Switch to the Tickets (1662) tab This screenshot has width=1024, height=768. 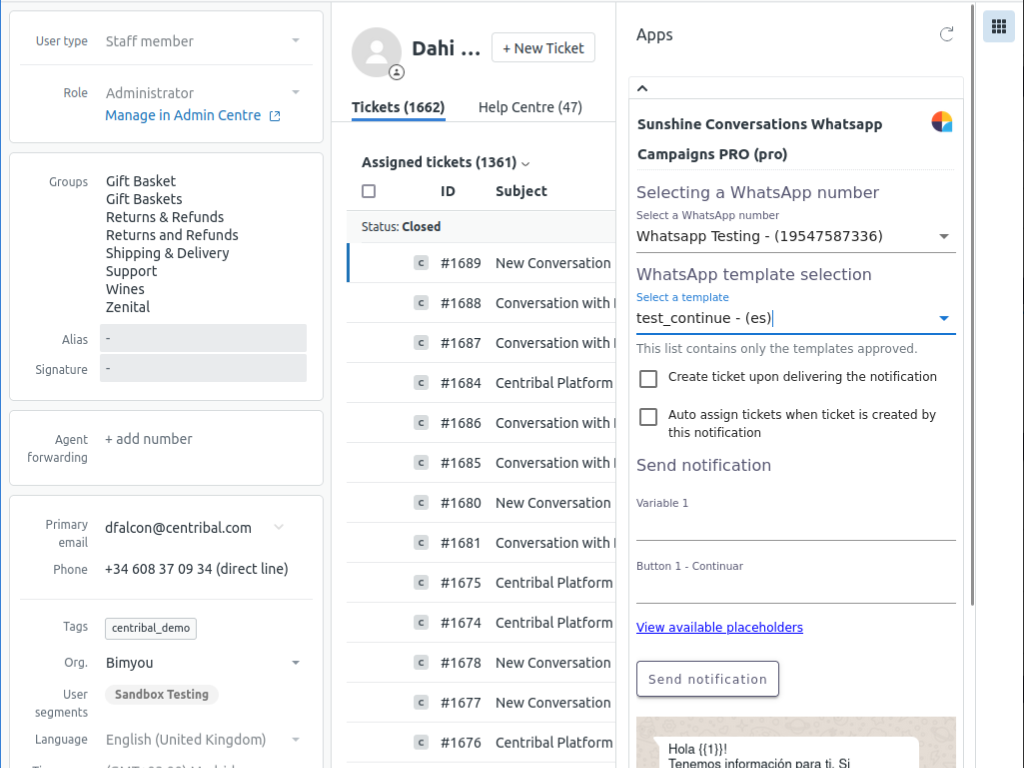tap(398, 107)
